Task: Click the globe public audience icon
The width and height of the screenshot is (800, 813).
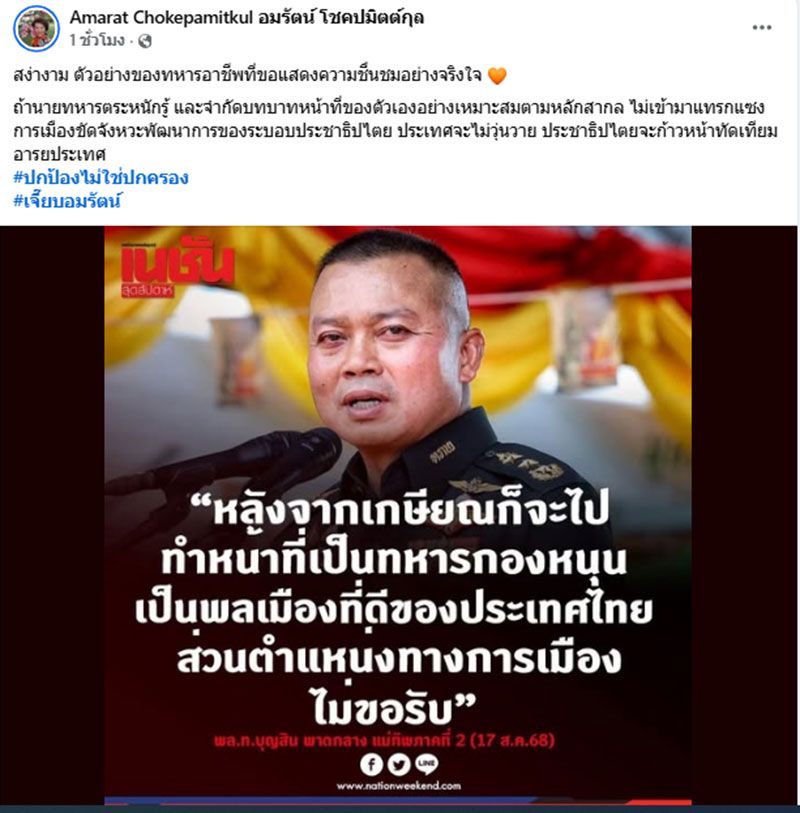Action: tap(145, 40)
